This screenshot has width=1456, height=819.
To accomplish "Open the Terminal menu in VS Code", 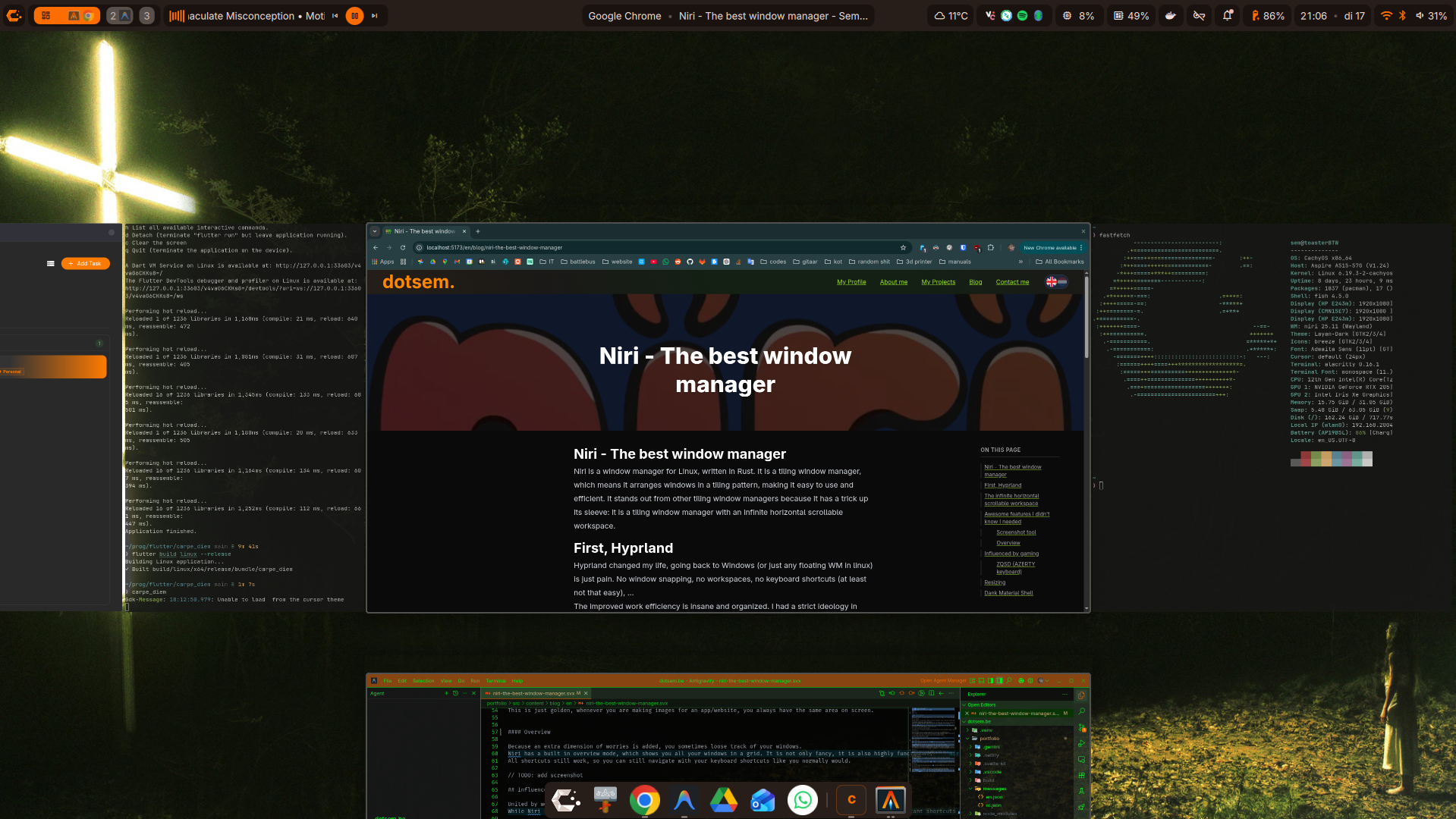I will (x=495, y=680).
